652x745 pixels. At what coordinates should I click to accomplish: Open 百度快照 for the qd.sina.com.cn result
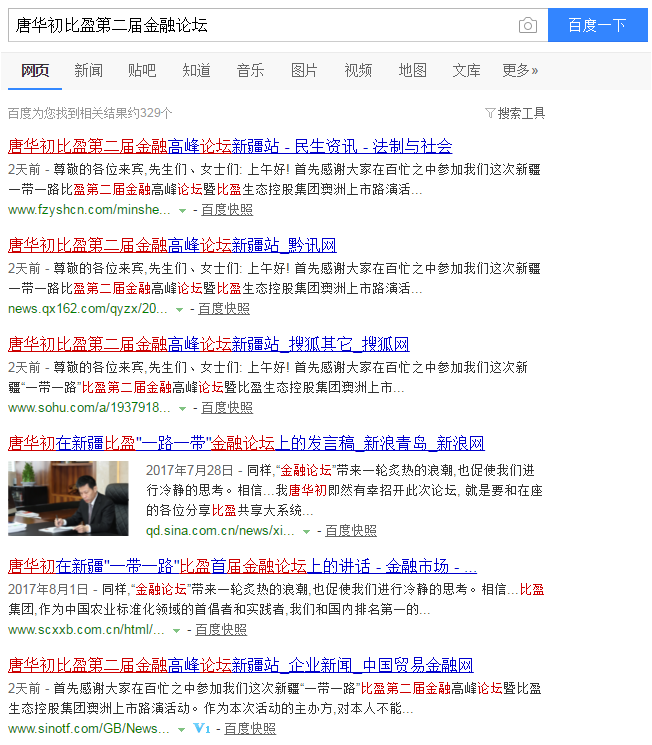pyautogui.click(x=351, y=531)
